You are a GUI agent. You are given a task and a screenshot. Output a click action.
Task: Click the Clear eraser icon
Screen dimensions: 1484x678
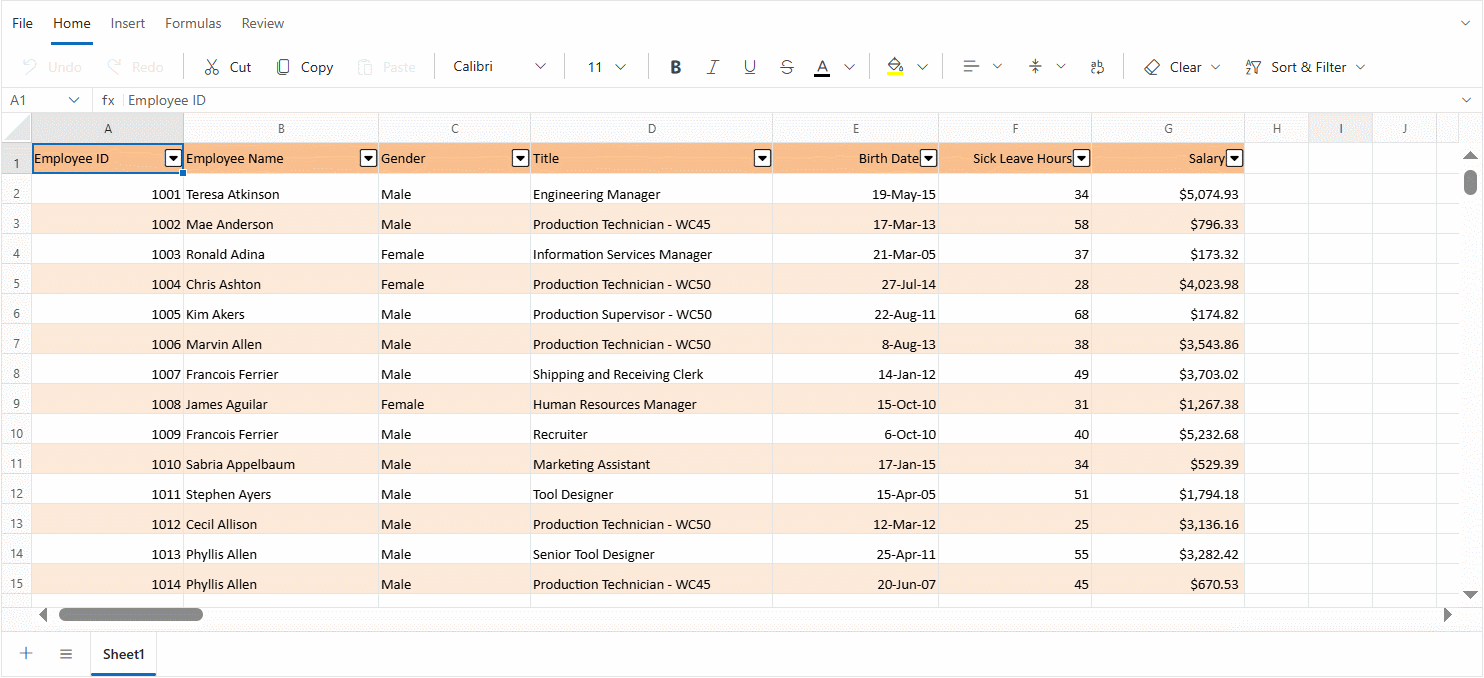click(1152, 67)
